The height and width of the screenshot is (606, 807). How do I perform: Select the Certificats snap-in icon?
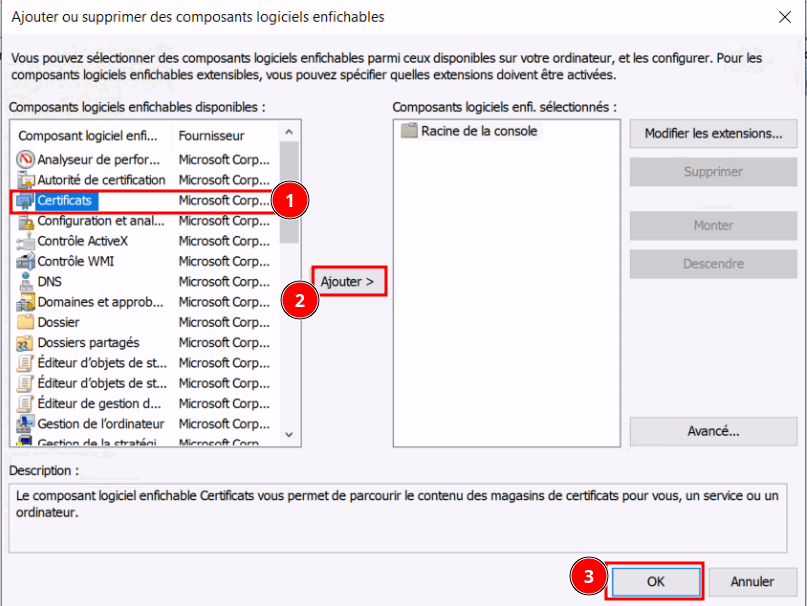click(26, 201)
